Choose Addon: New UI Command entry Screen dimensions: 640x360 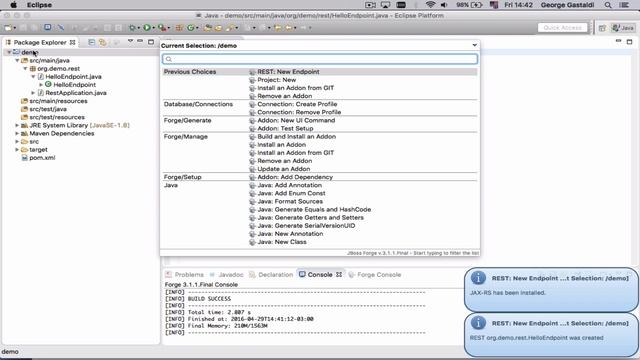point(296,120)
